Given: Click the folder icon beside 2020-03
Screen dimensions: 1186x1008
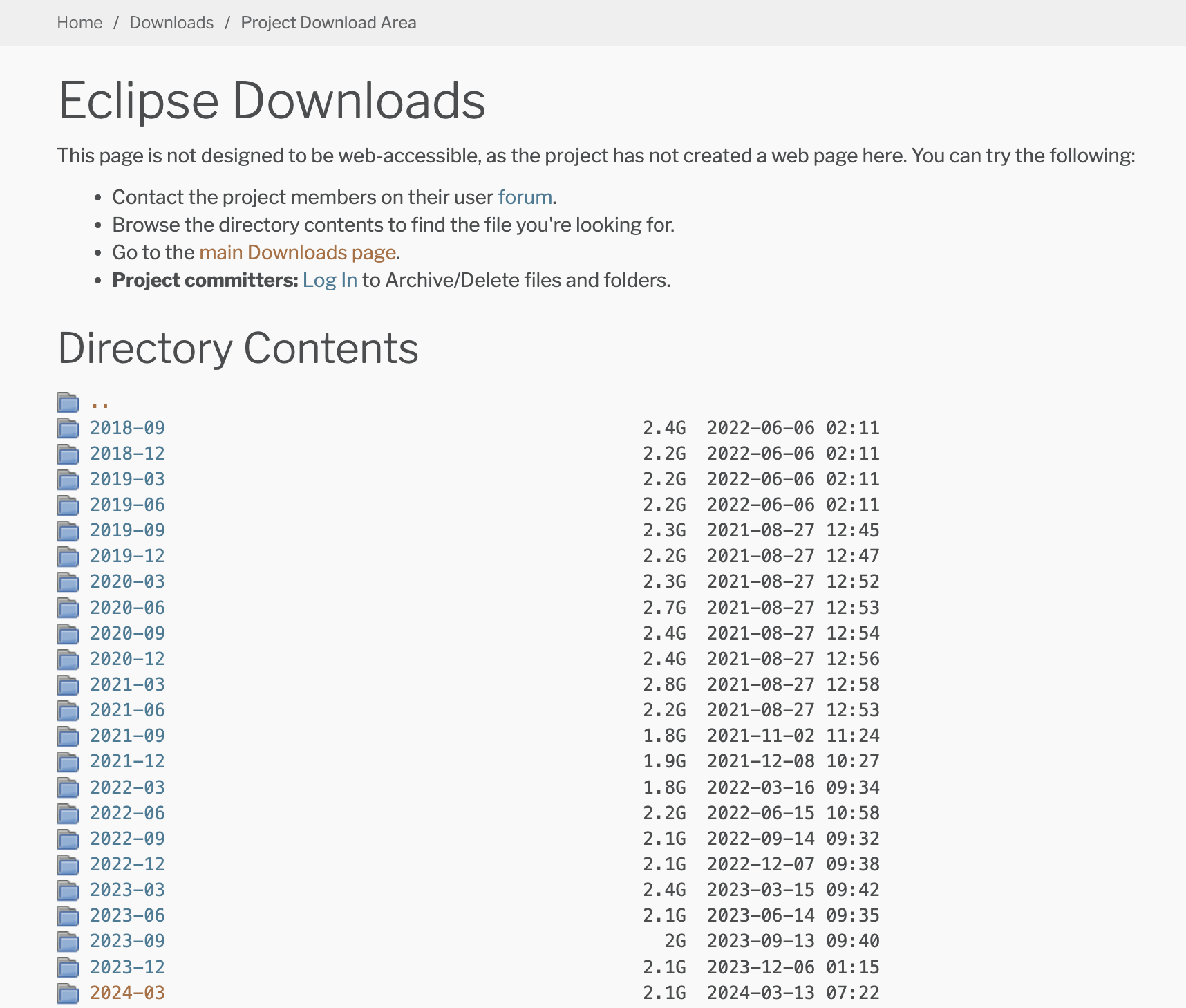Looking at the screenshot, I should tap(68, 581).
